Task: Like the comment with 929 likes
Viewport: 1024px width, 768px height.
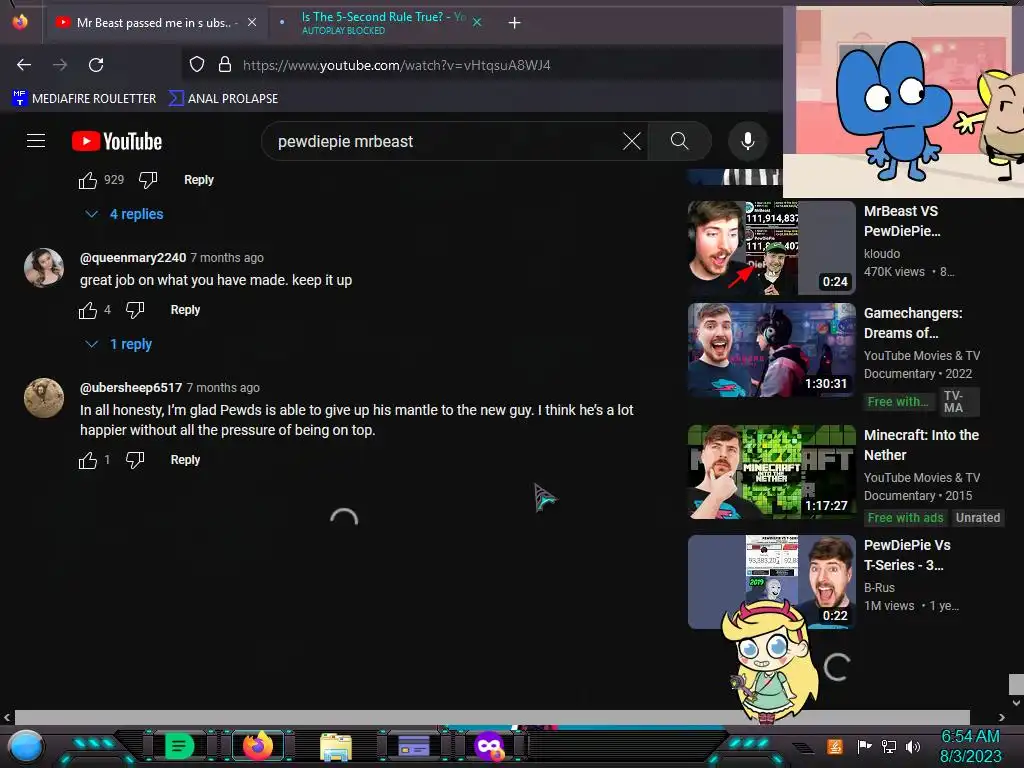Action: coord(88,180)
